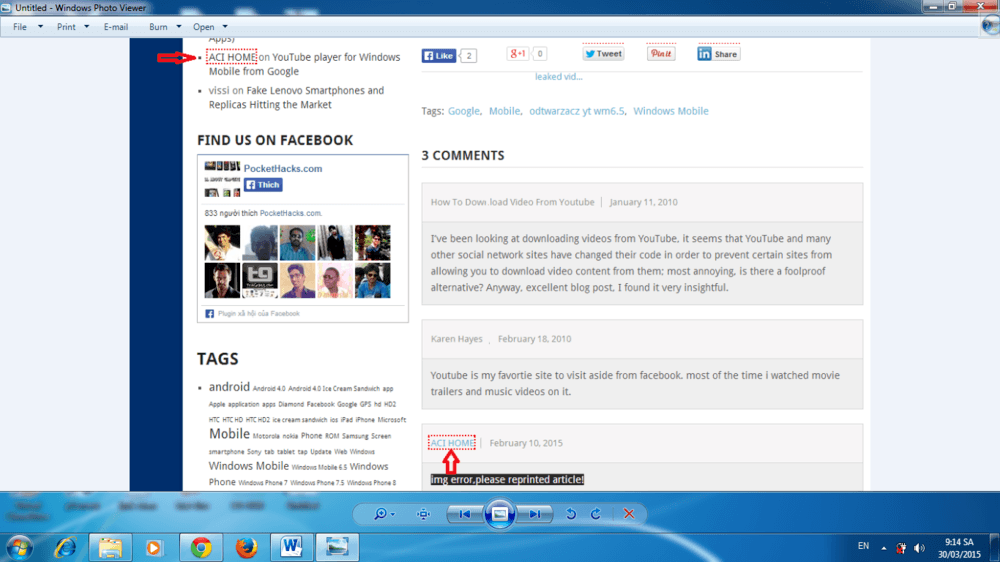Click the odtwarzacz yt wm6.5 tag
This screenshot has width=1000, height=562.
577,111
